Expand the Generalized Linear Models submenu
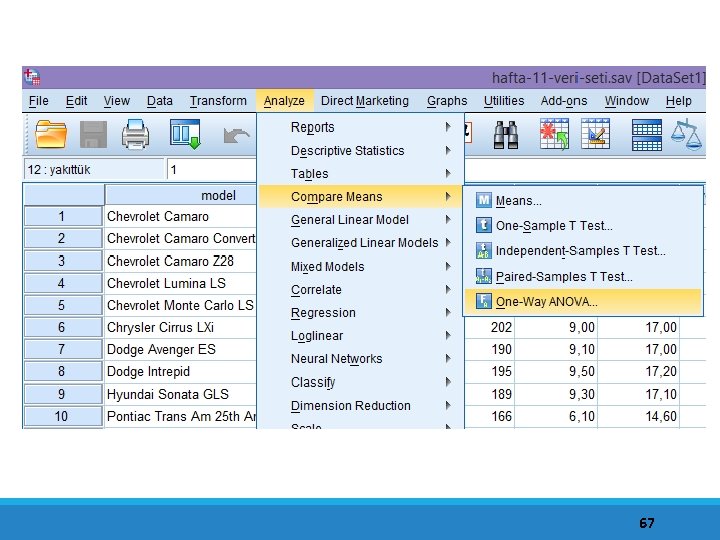This screenshot has width=720, height=540. (x=360, y=243)
